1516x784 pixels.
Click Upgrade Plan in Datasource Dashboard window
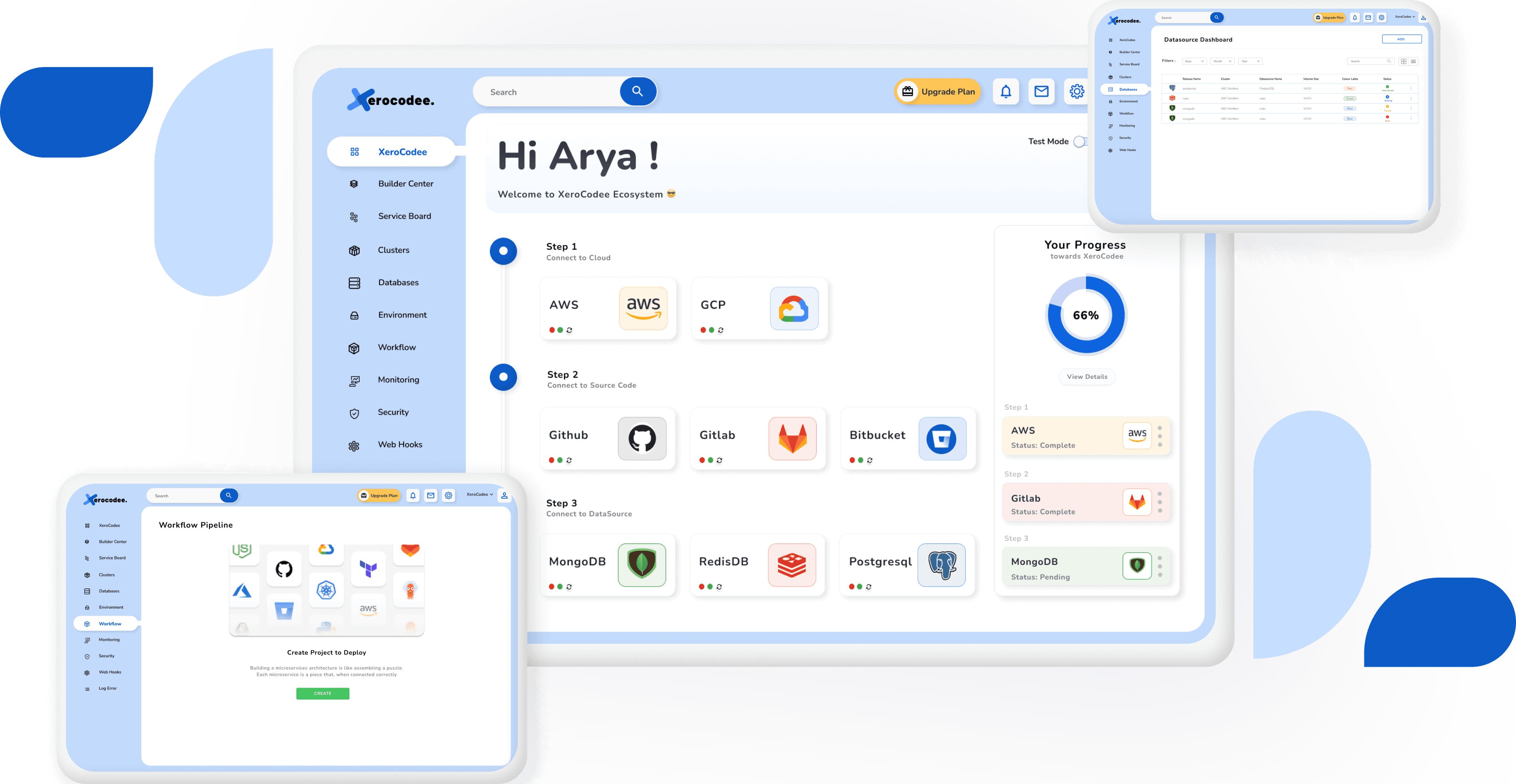coord(1329,18)
